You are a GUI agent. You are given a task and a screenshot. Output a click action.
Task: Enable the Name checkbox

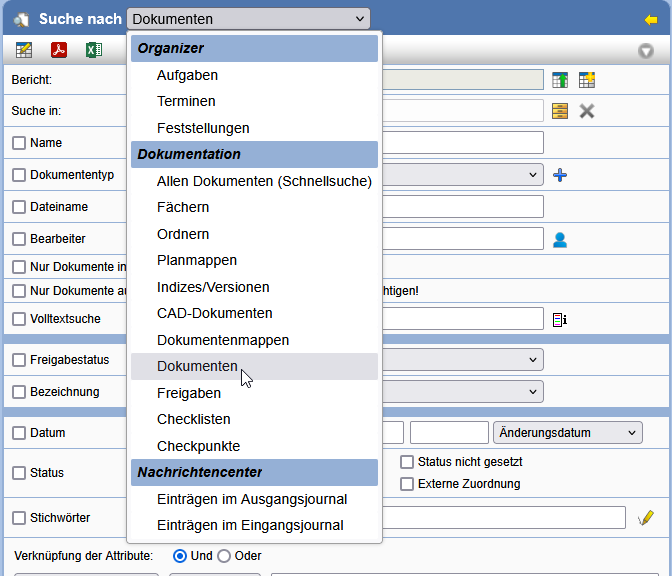(19, 143)
